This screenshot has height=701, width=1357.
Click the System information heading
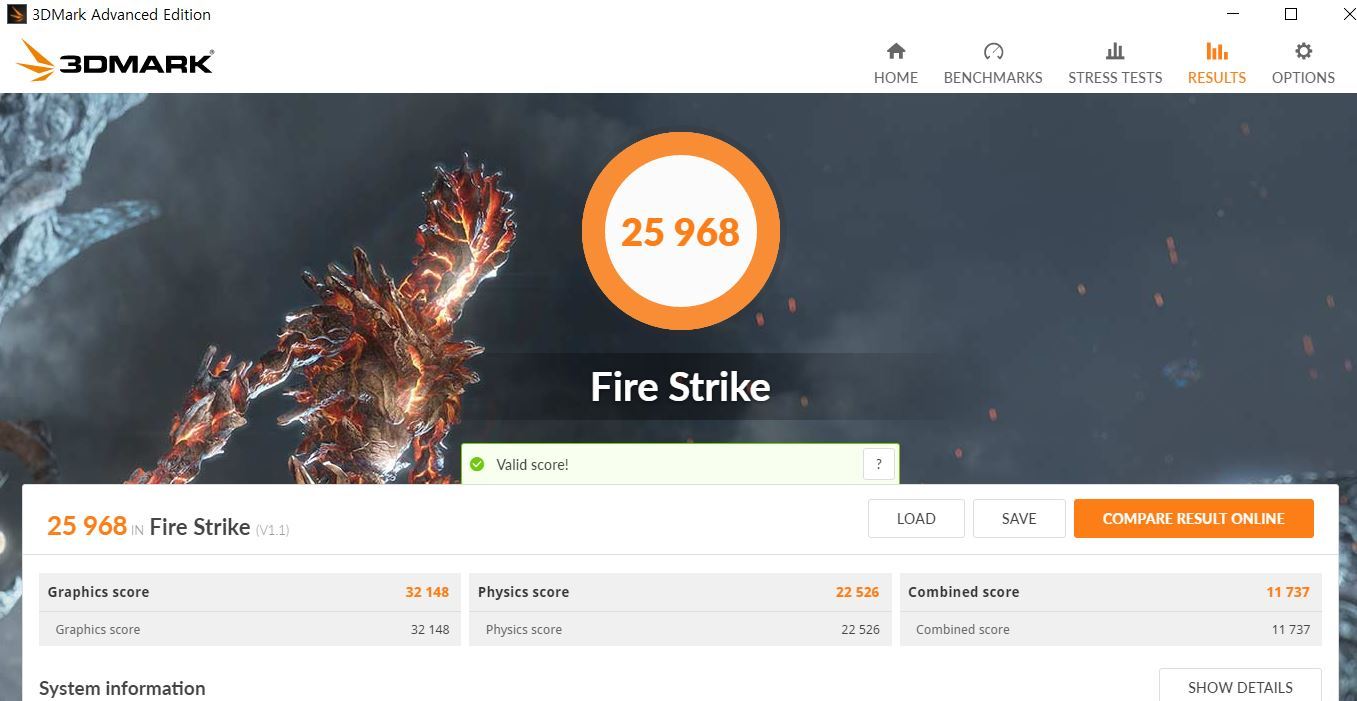click(122, 688)
